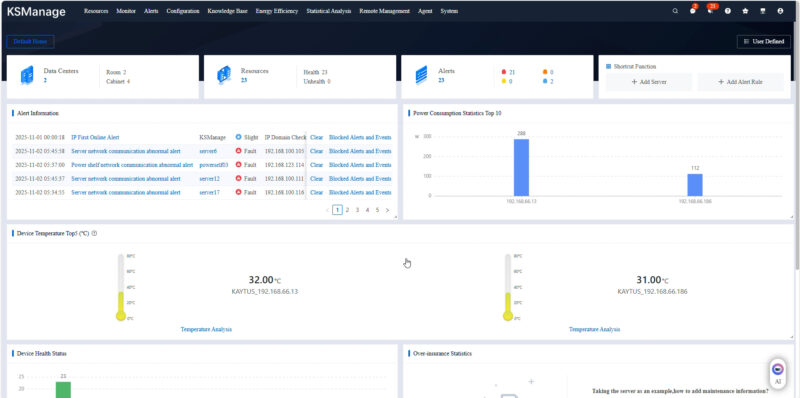Open the user account profile icon
The height and width of the screenshot is (398, 800).
point(780,11)
